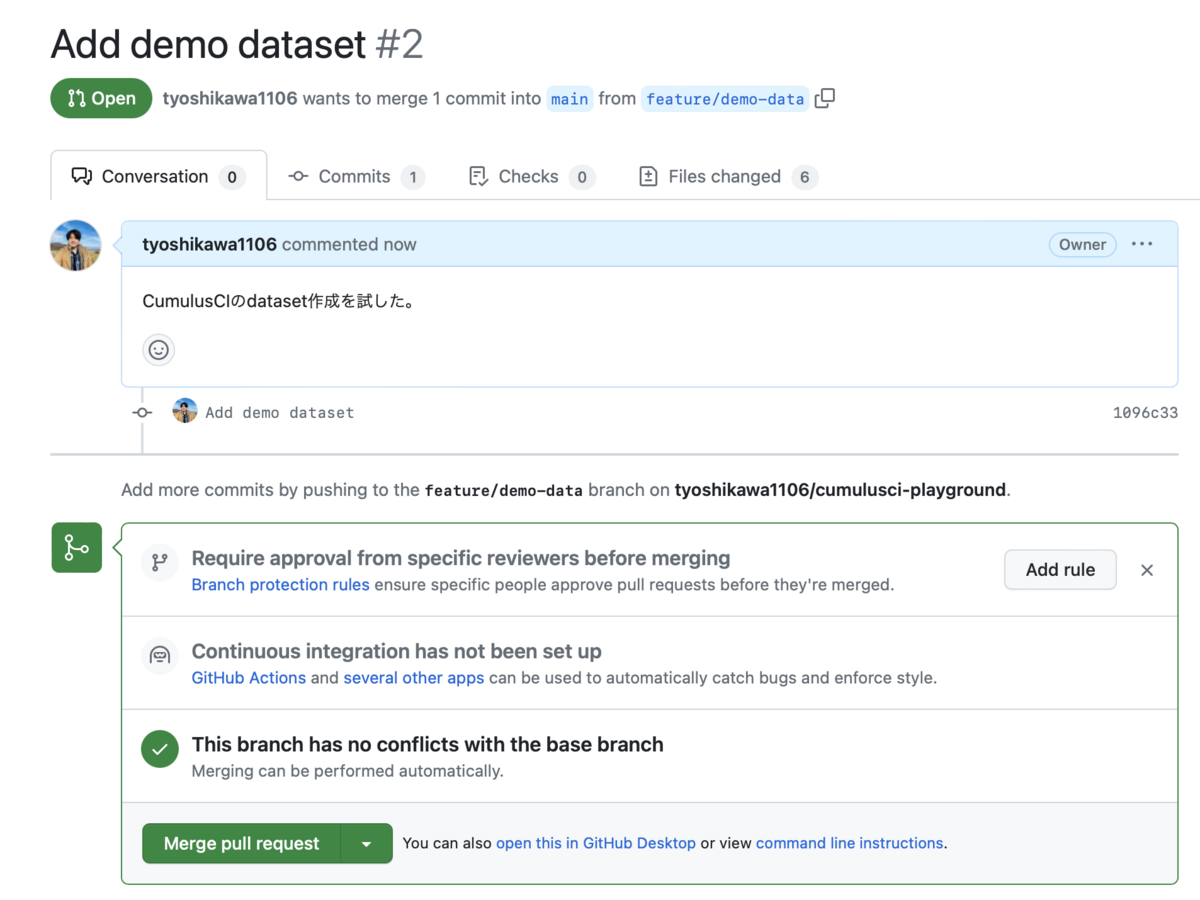The height and width of the screenshot is (900, 1200).
Task: Click the small avatar next to the commit
Action: (185, 411)
